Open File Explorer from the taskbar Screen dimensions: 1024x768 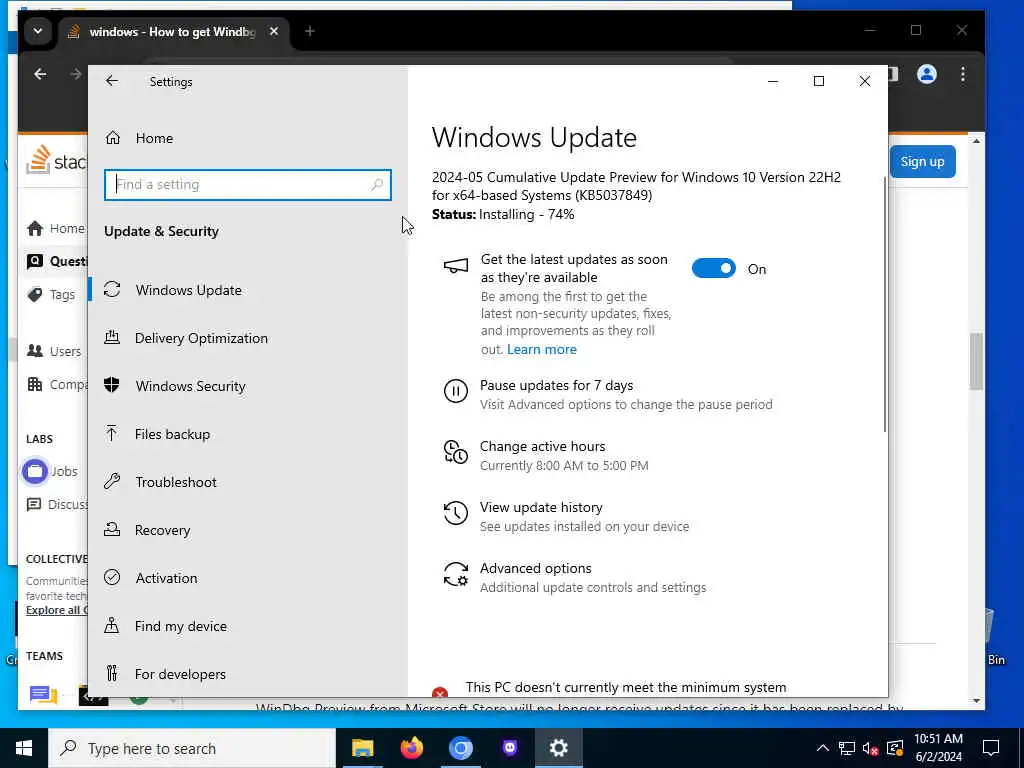point(362,748)
